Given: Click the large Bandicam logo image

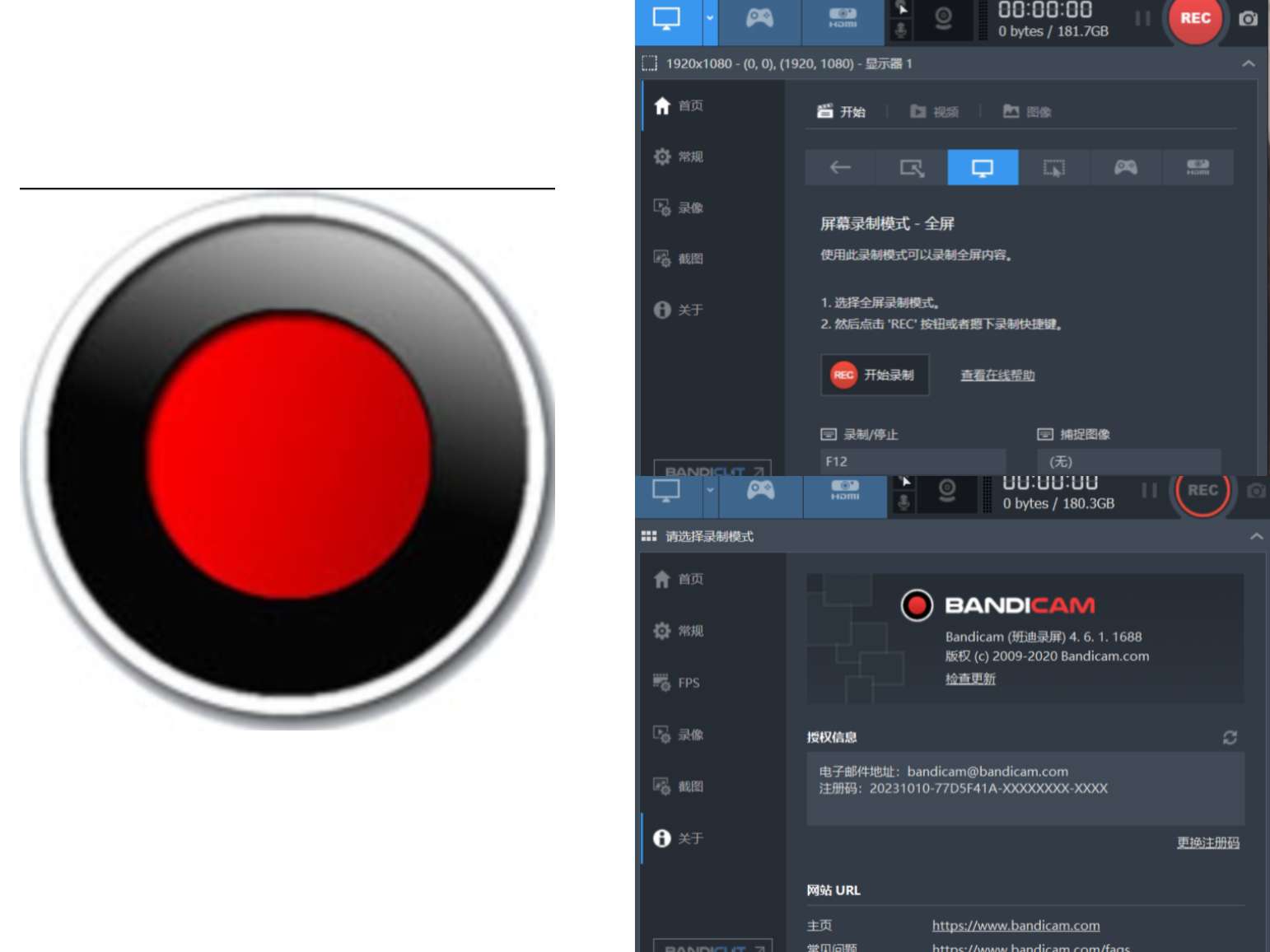Looking at the screenshot, I should click(287, 460).
